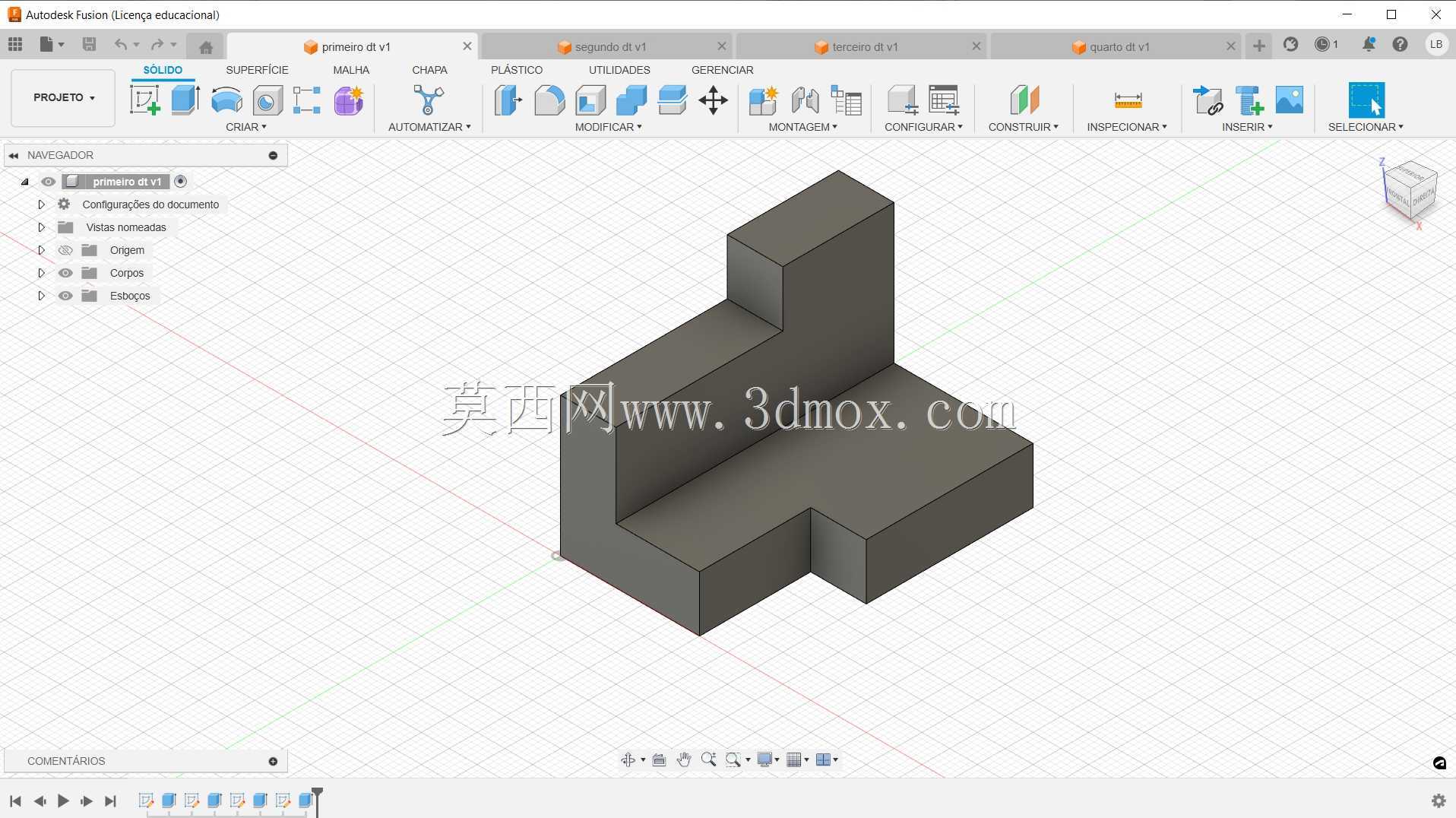Select the Revolve tool

[x=226, y=100]
